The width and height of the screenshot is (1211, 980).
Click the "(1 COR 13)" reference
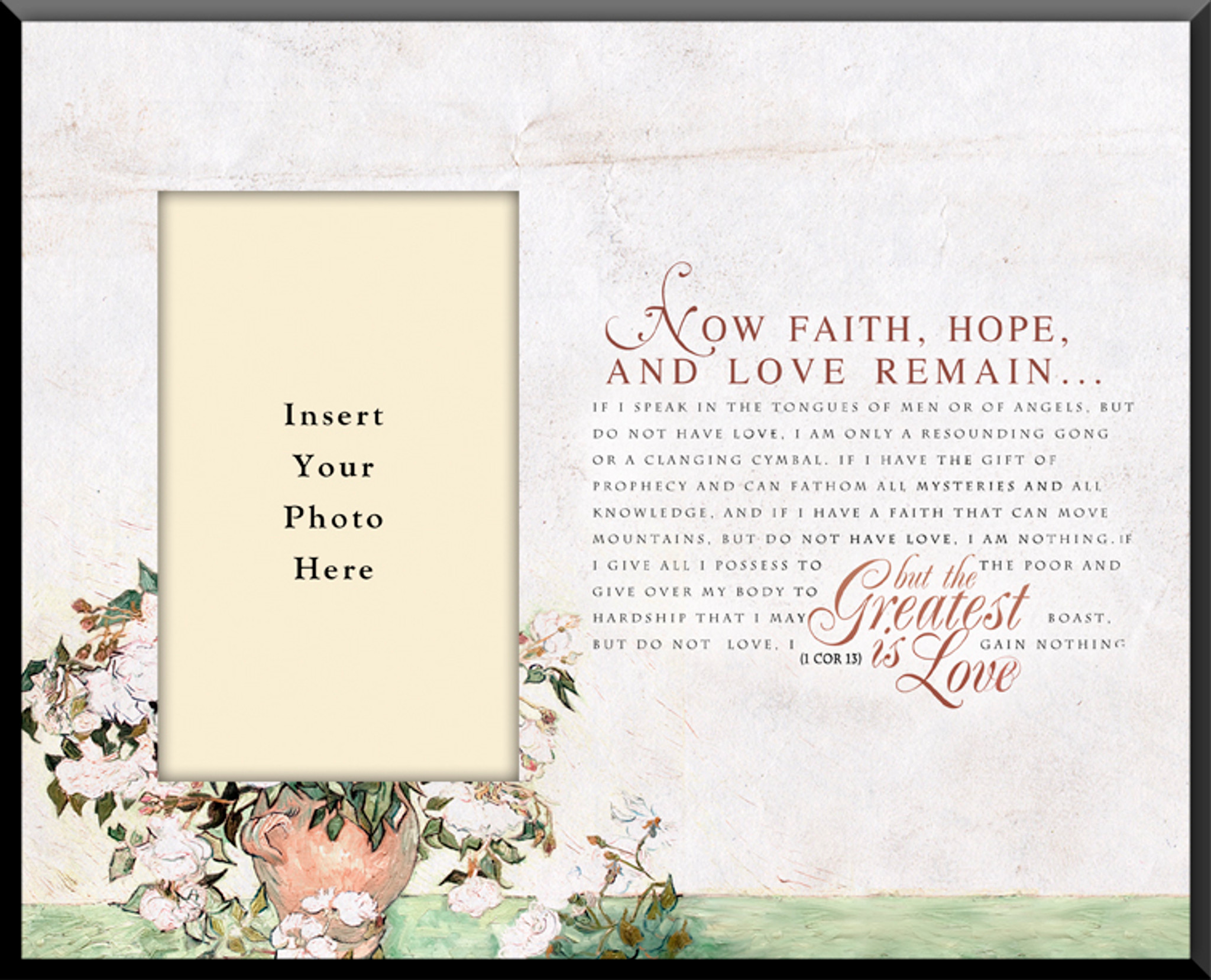click(830, 658)
